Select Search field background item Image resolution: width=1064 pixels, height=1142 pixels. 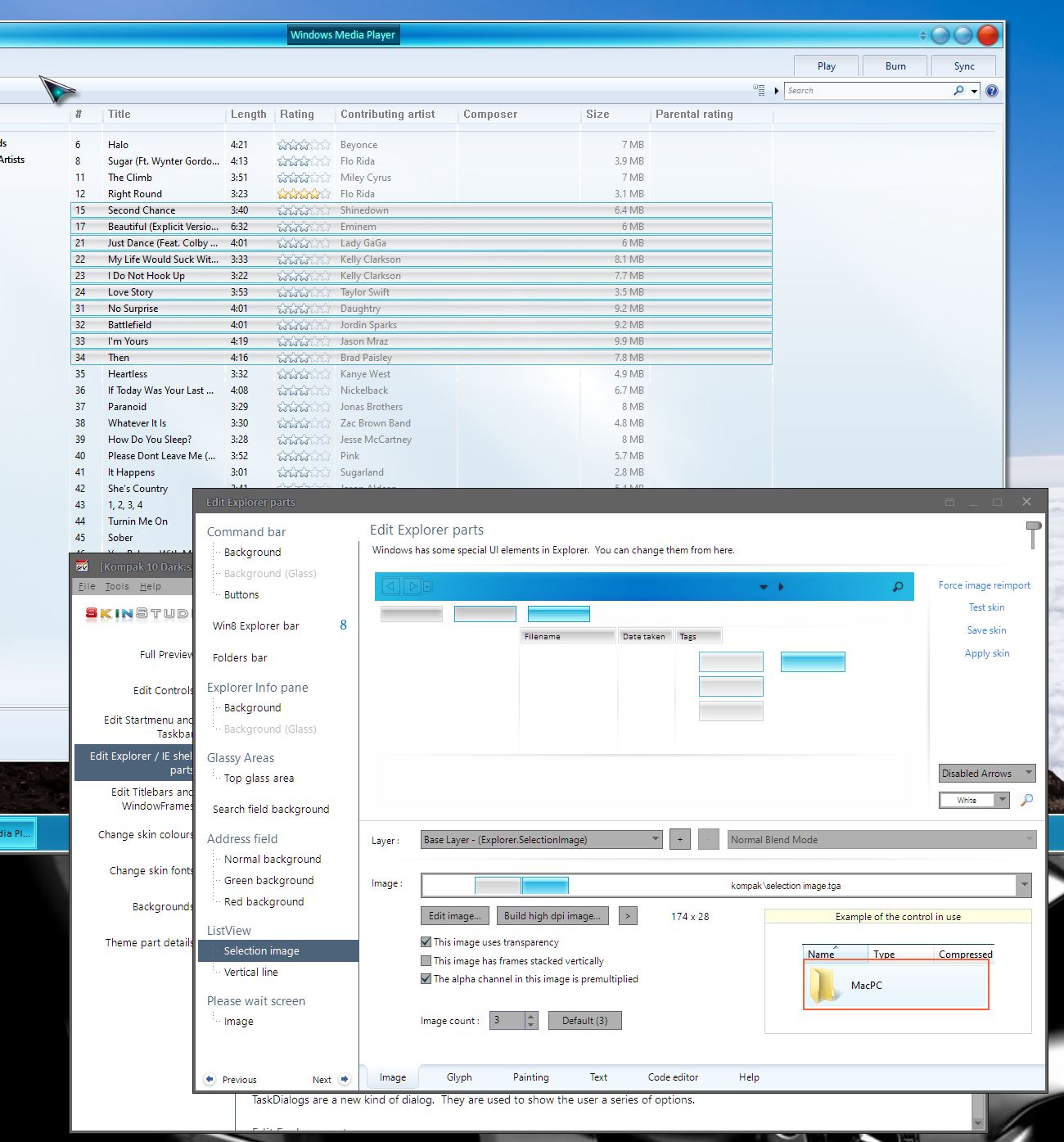271,809
